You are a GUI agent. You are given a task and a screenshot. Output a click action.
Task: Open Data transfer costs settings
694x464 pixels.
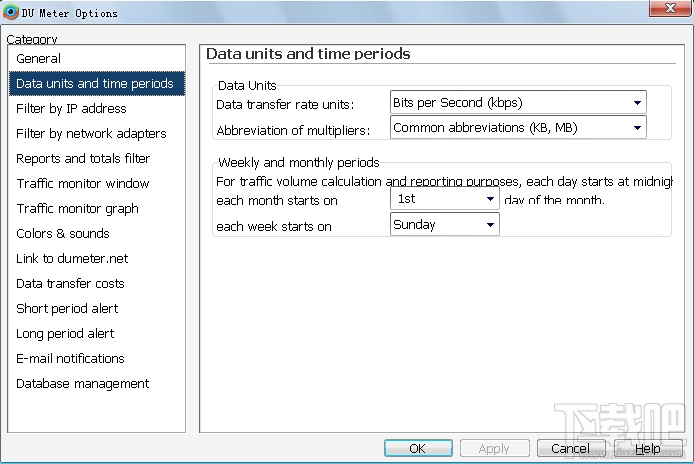(x=70, y=284)
